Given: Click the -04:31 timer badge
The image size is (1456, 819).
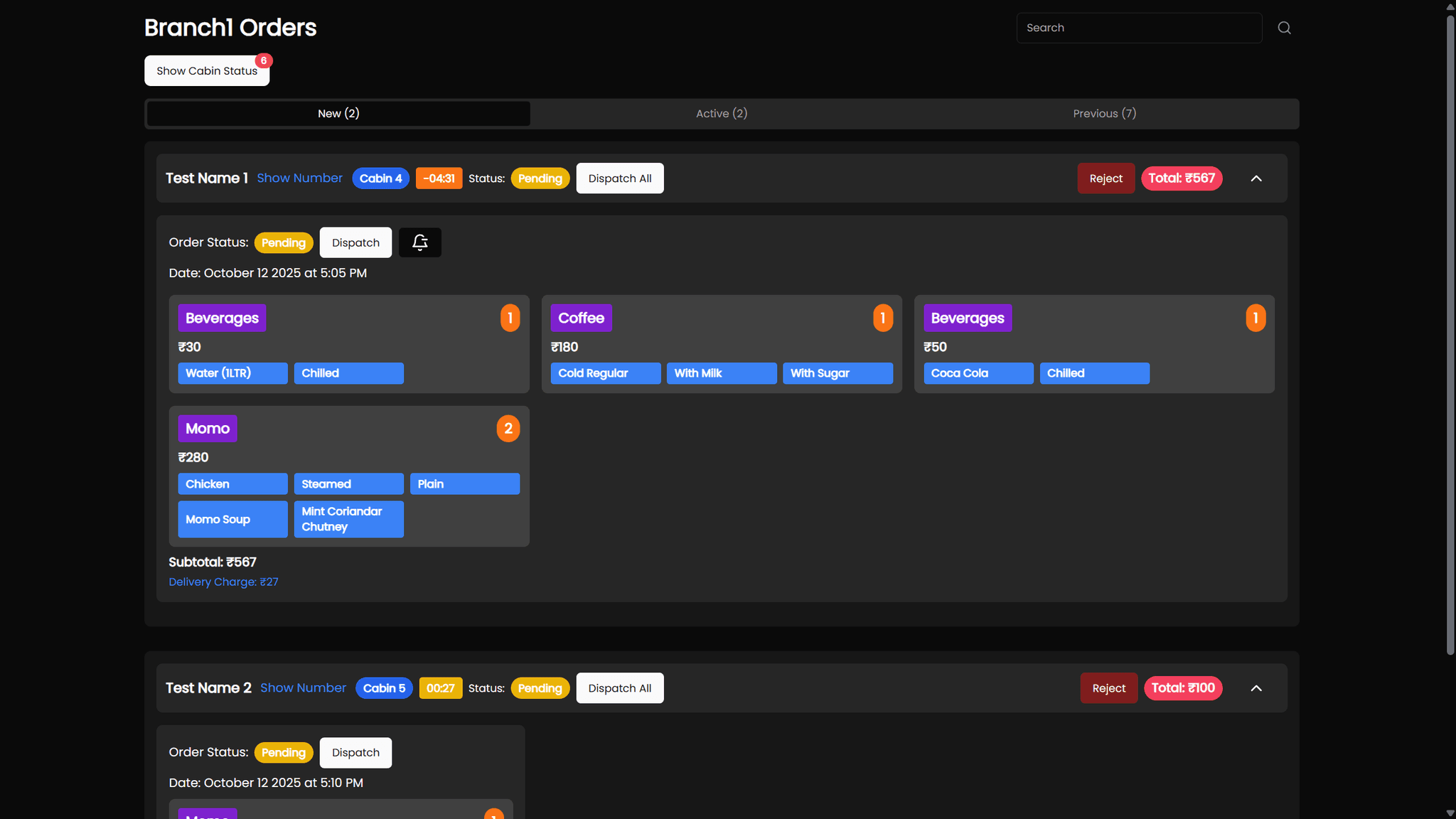Looking at the screenshot, I should [x=439, y=178].
